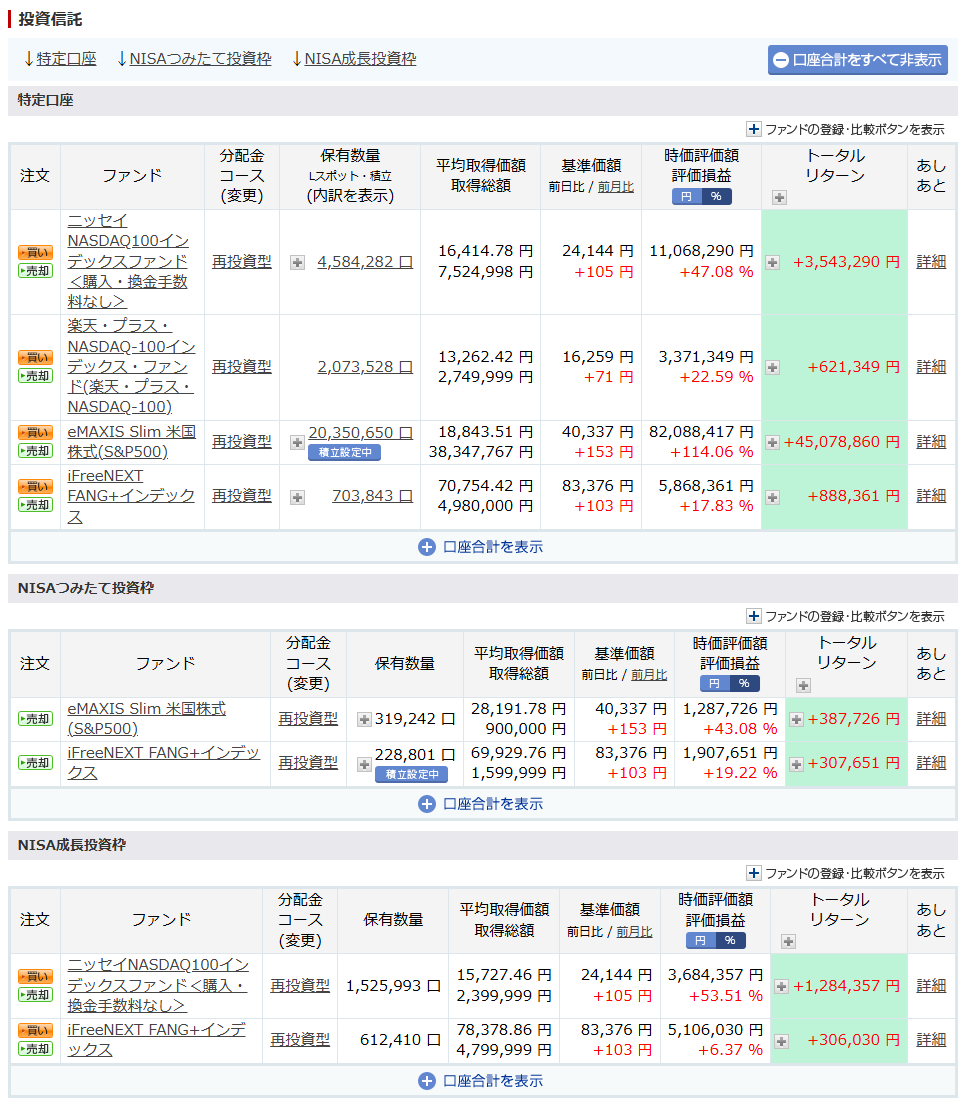
Task: Click 前月比 sort link in 特定口座 header
Action: click(615, 187)
